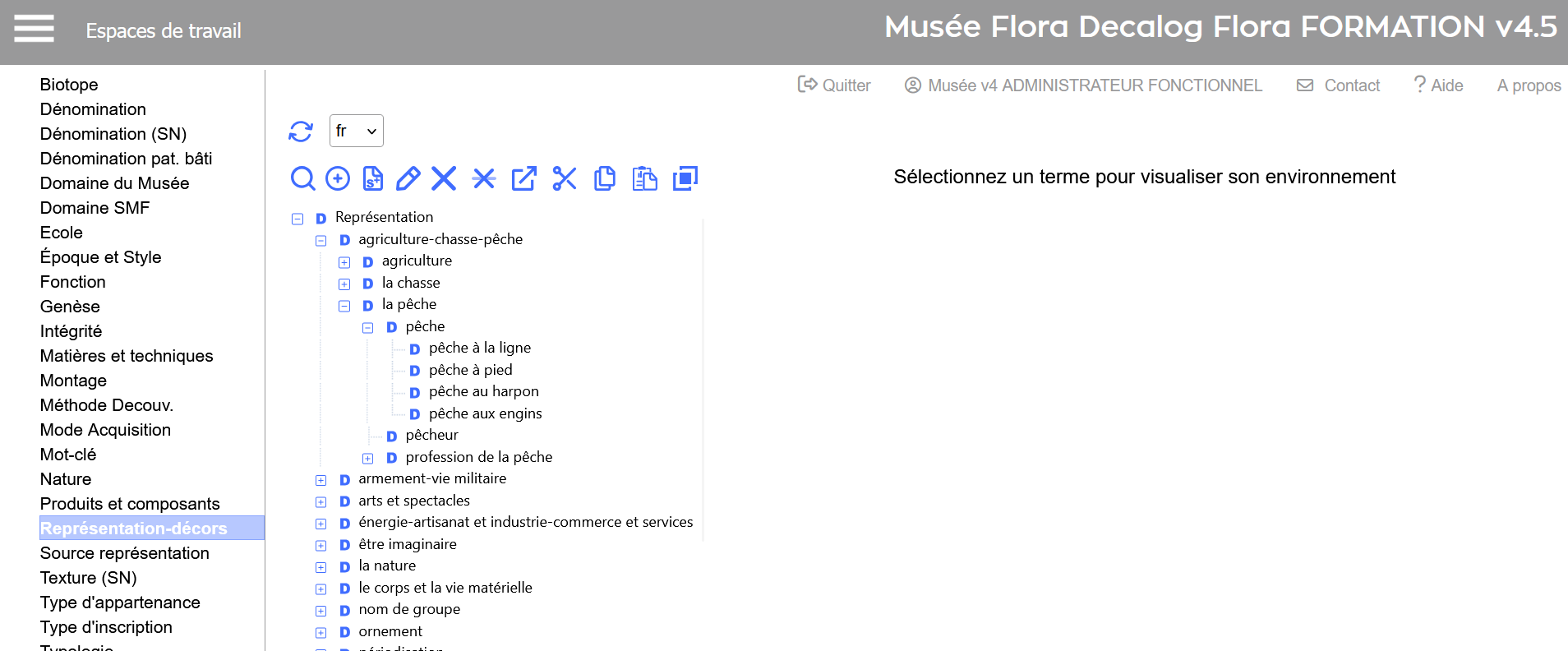1568x651 pixels.
Task: Click the pencil edit icon
Action: click(x=408, y=178)
